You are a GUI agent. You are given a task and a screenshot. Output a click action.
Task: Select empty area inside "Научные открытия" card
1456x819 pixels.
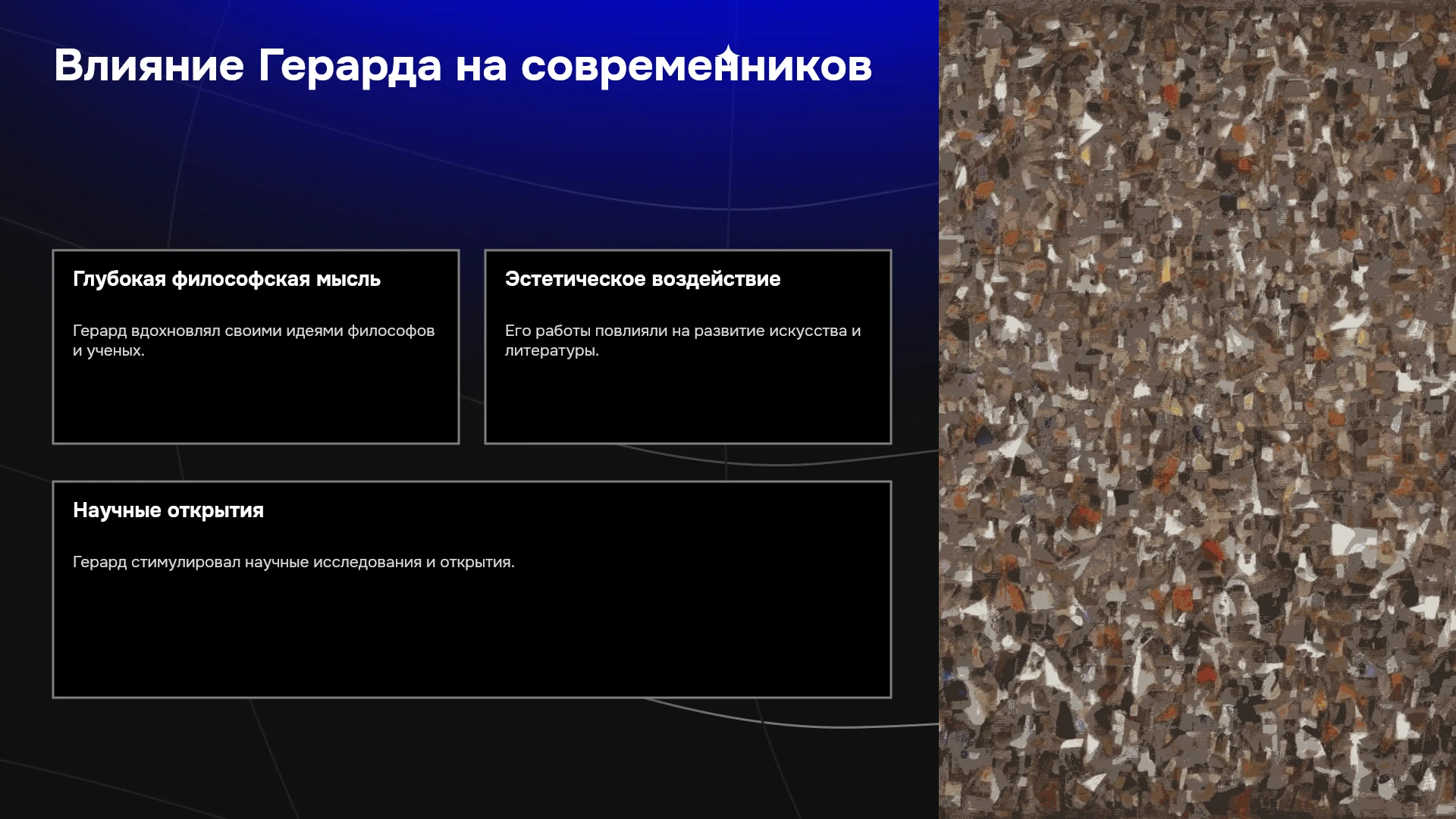tap(472, 637)
